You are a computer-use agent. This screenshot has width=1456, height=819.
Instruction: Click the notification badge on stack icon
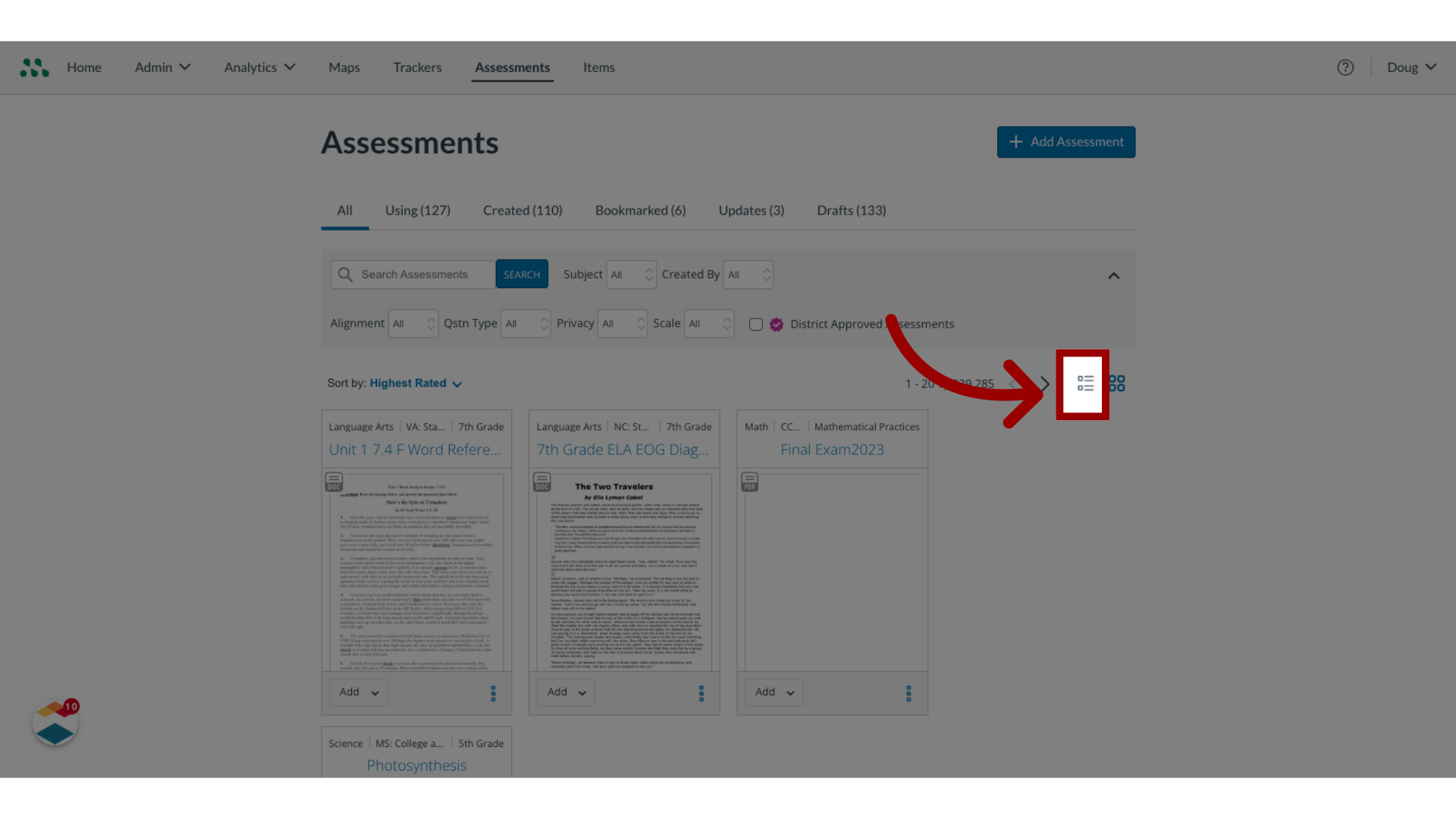pos(71,707)
